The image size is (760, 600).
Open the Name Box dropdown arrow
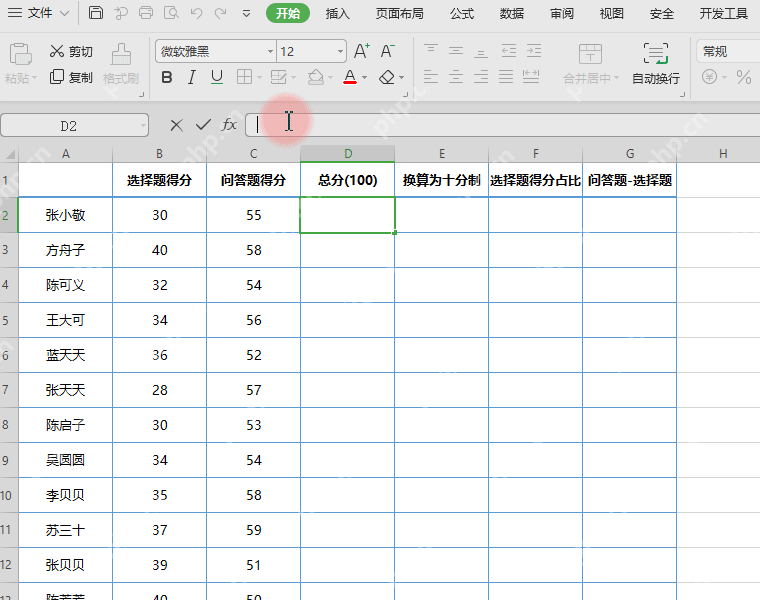tap(143, 126)
